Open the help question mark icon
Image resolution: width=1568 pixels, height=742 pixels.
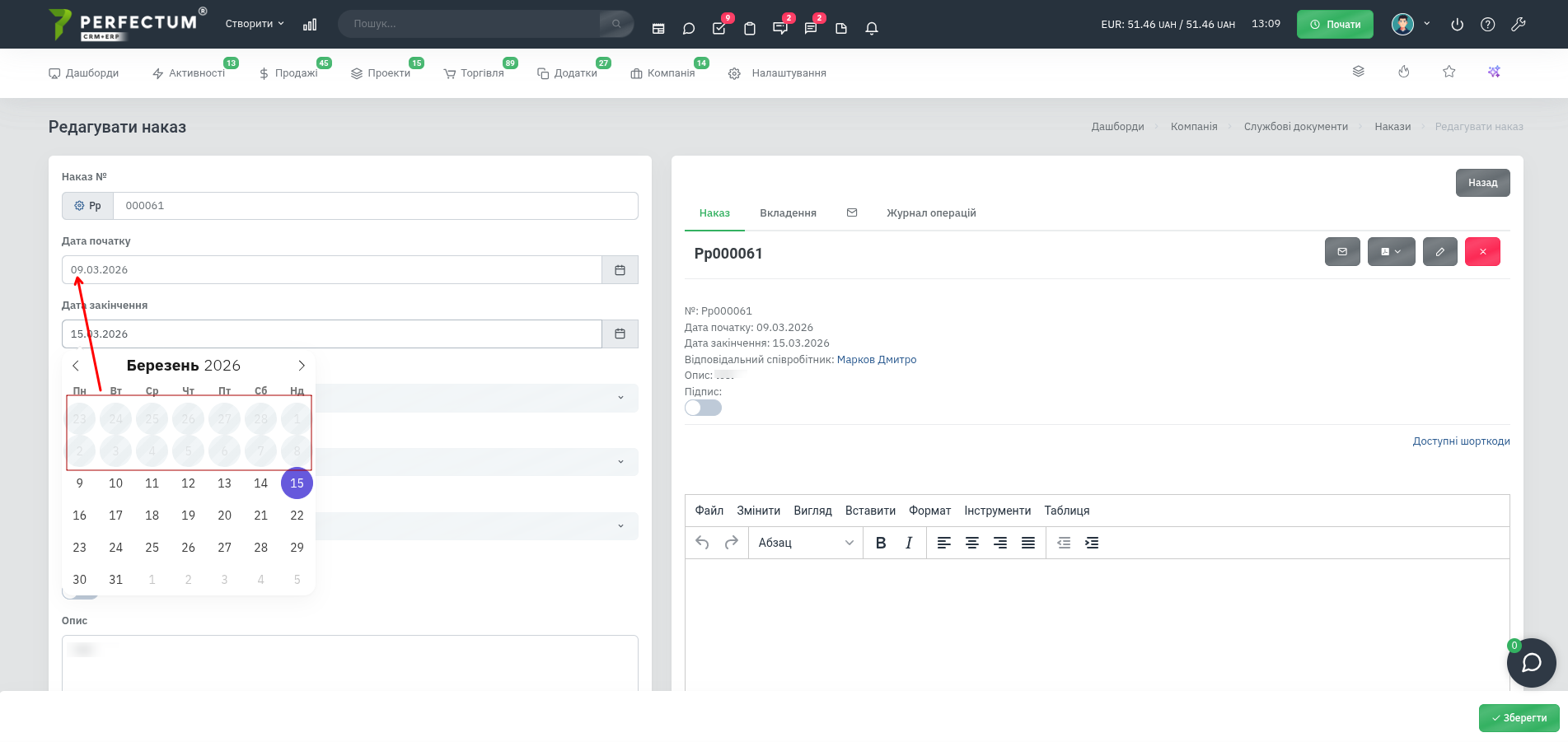click(x=1487, y=25)
